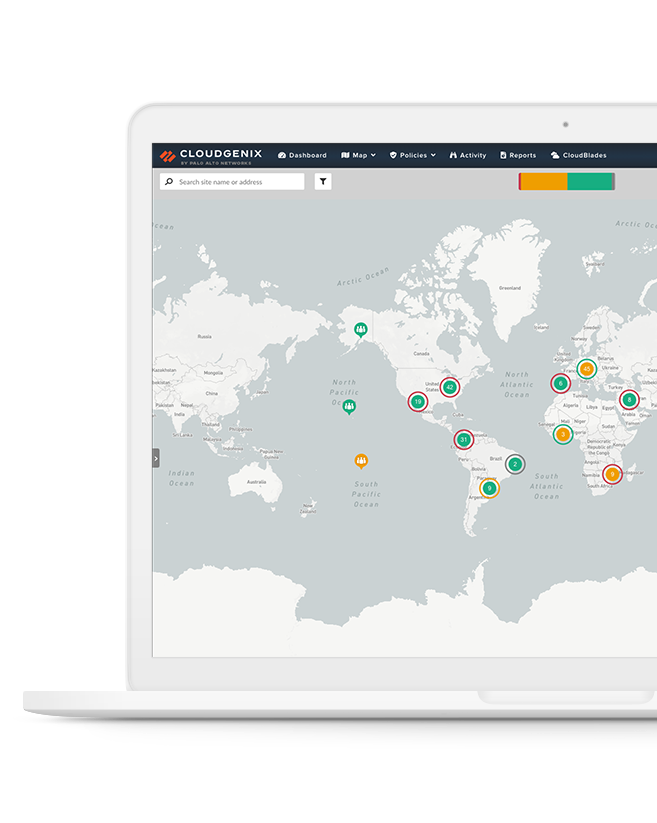Click the Greenland label on map
657x823 pixels.
pos(510,288)
